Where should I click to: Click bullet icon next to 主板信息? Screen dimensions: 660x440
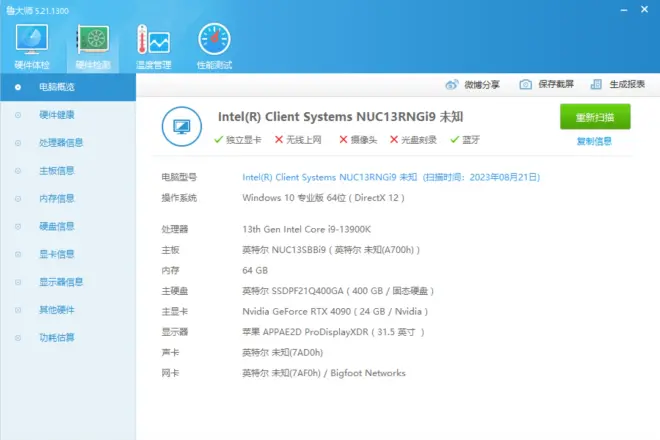point(18,171)
